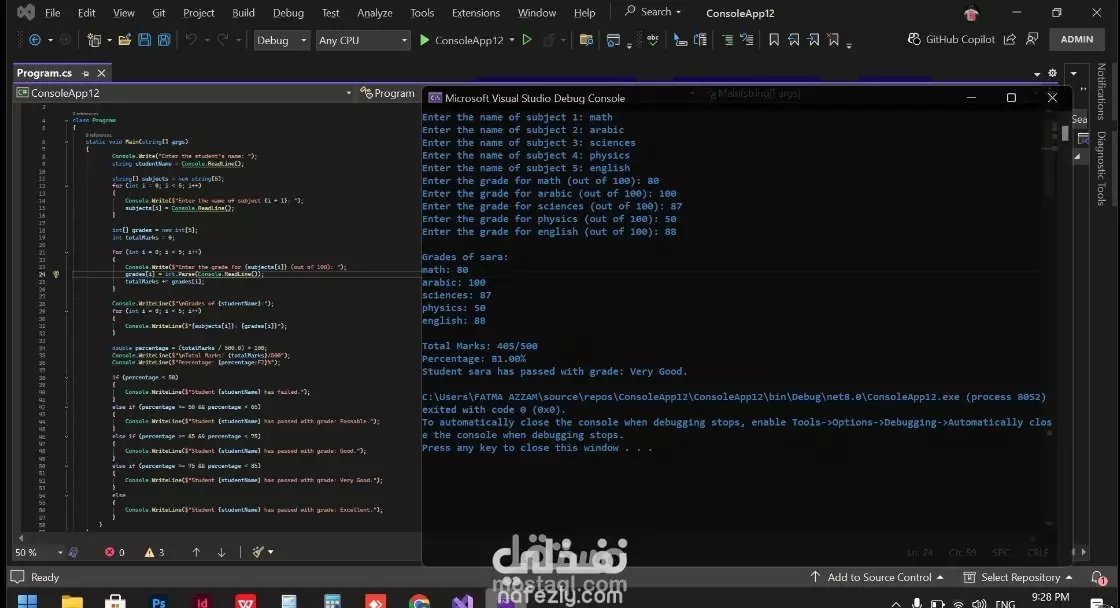Open the File menu
The width and height of the screenshot is (1120, 608).
coord(52,13)
